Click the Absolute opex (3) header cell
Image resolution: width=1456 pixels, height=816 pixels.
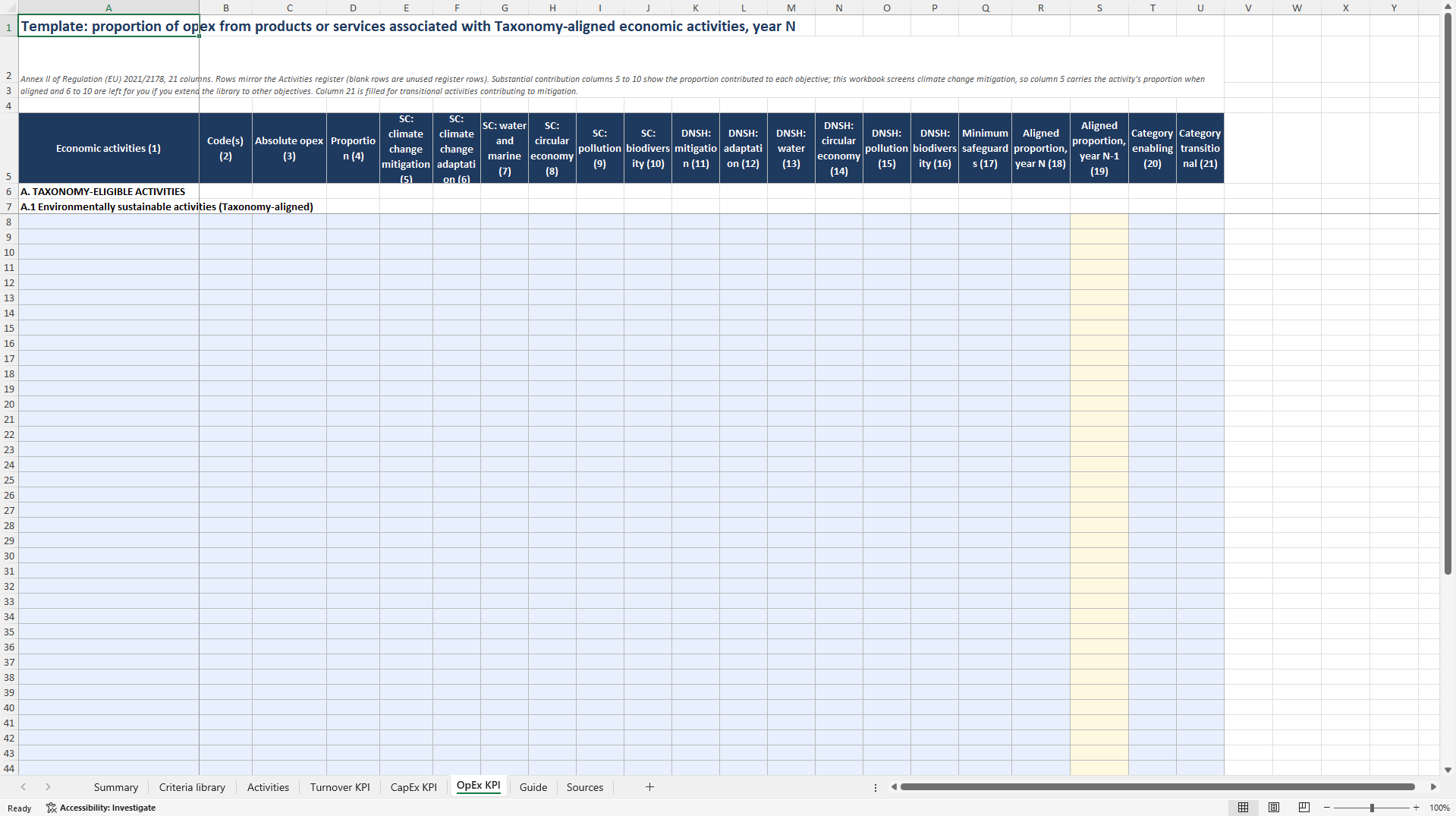(x=289, y=148)
